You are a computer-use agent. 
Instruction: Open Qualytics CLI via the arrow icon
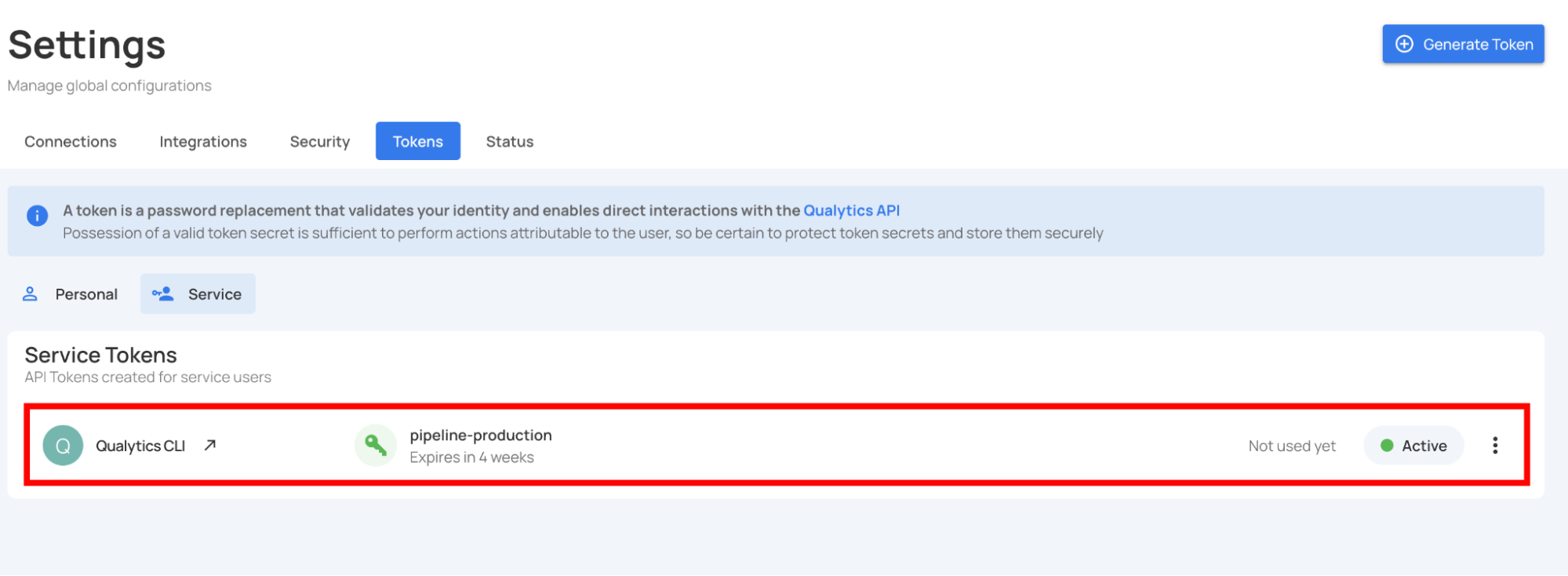[209, 445]
